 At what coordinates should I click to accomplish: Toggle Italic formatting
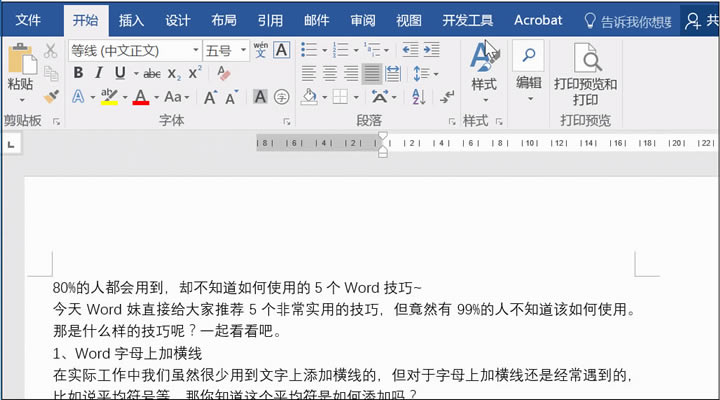click(x=99, y=73)
